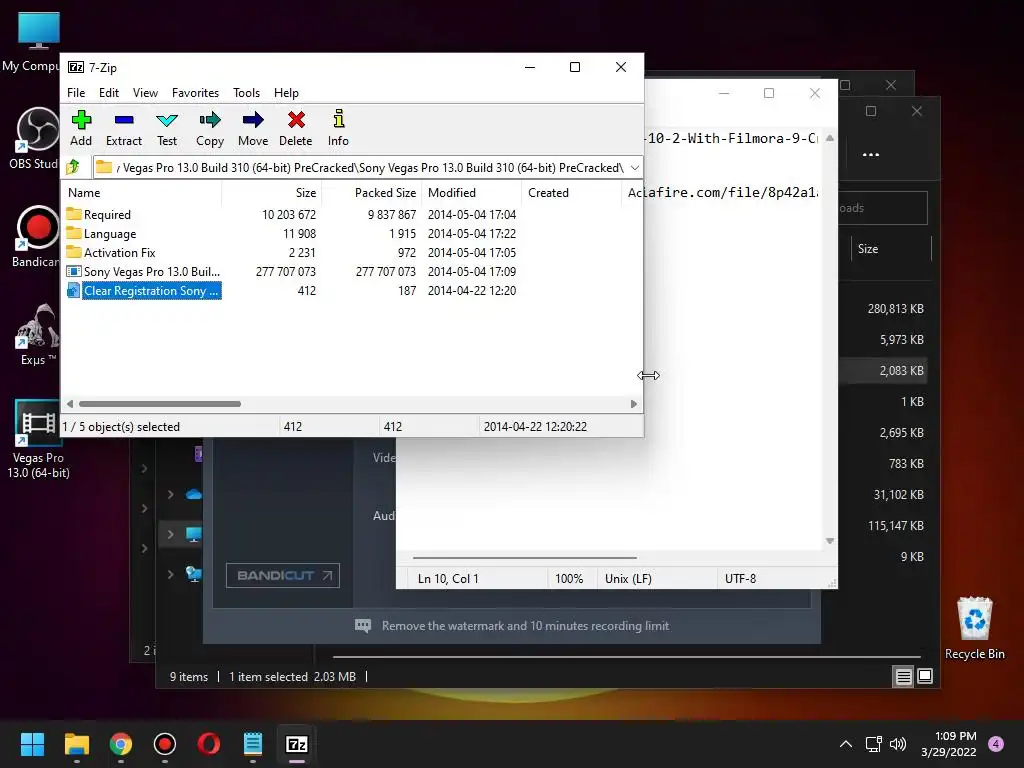Open Google Chrome from the taskbar
The width and height of the screenshot is (1024, 768).
[121, 744]
